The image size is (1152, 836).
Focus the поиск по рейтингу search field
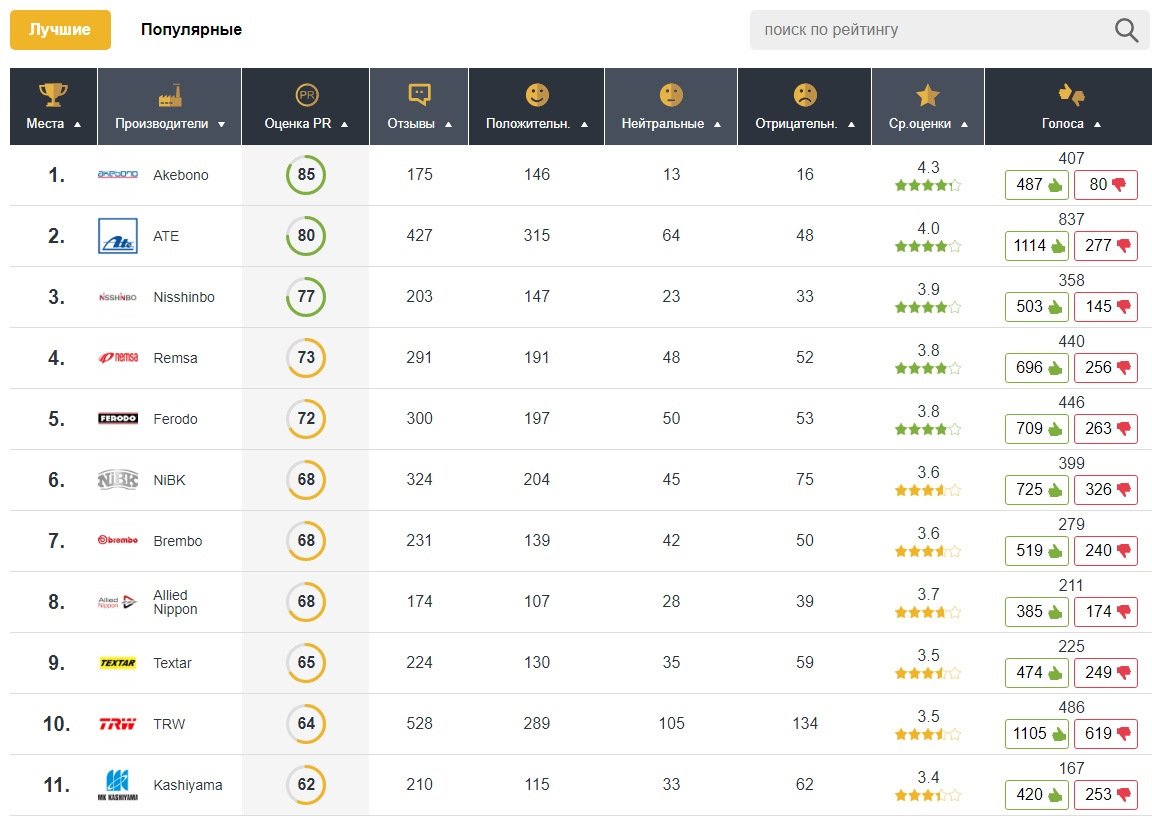click(x=930, y=30)
